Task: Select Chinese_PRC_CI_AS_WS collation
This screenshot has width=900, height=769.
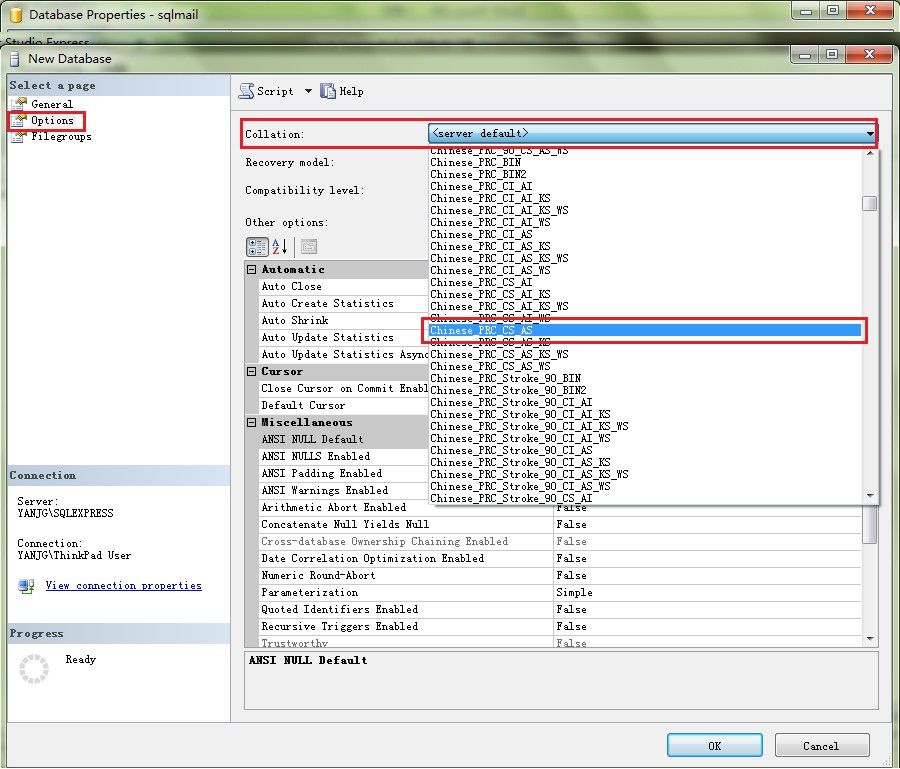Action: (490, 271)
